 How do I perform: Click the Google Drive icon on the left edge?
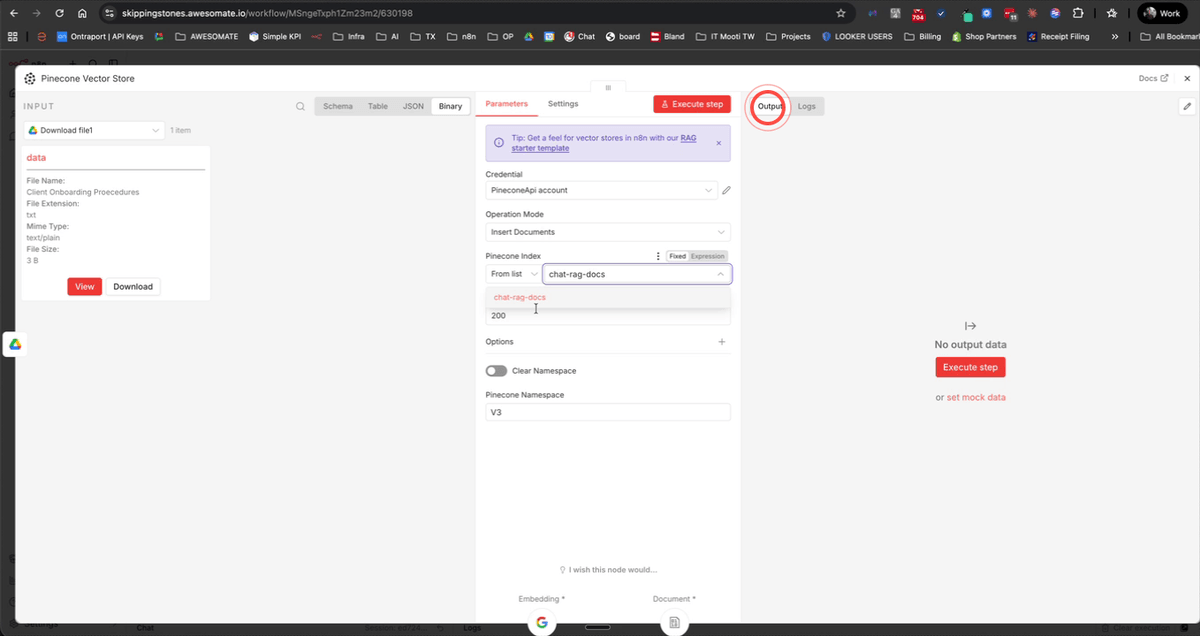[14, 344]
